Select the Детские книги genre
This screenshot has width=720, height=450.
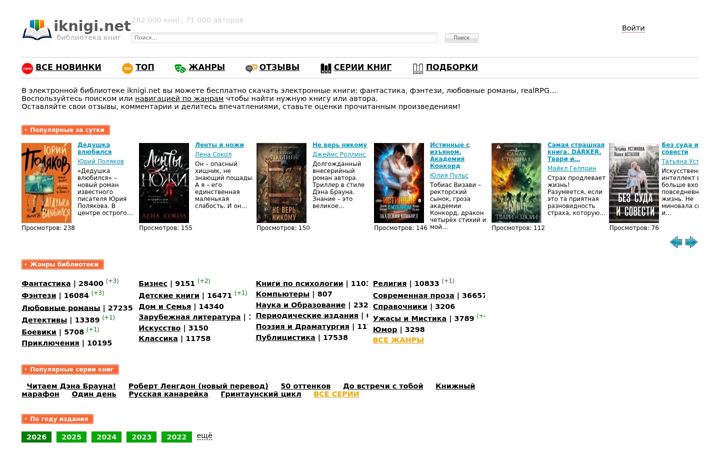point(169,296)
